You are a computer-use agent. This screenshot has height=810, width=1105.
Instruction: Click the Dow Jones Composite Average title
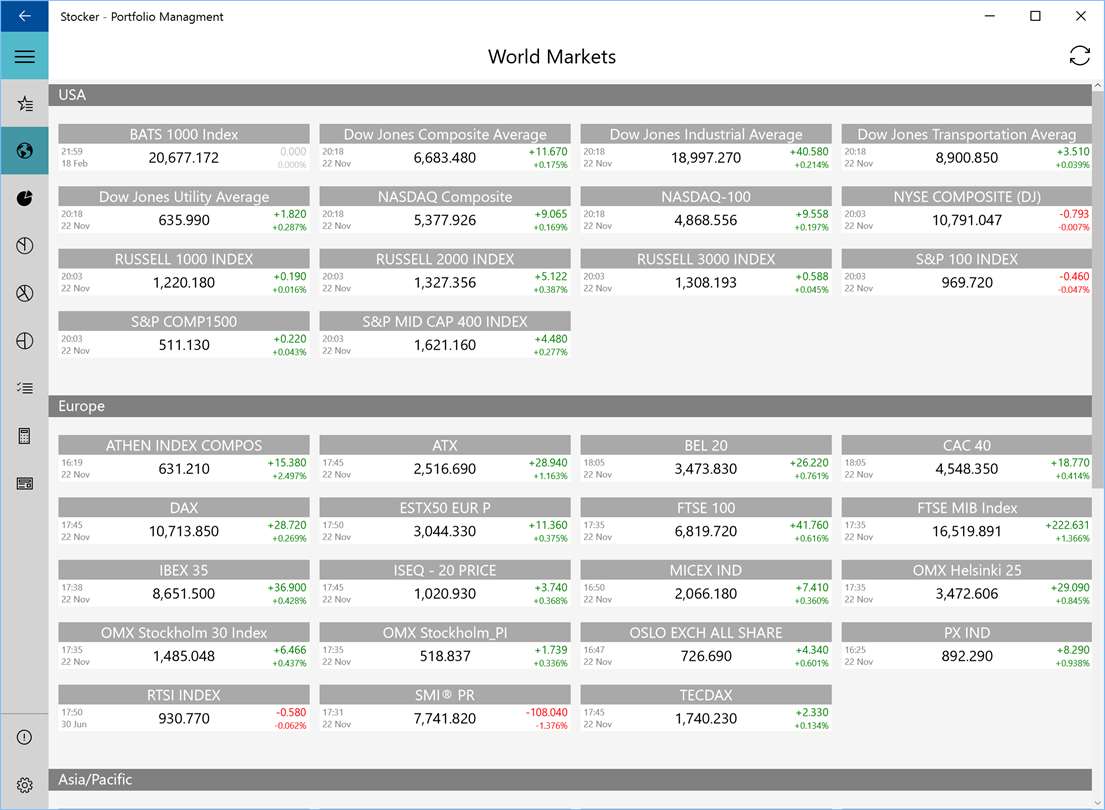click(445, 134)
